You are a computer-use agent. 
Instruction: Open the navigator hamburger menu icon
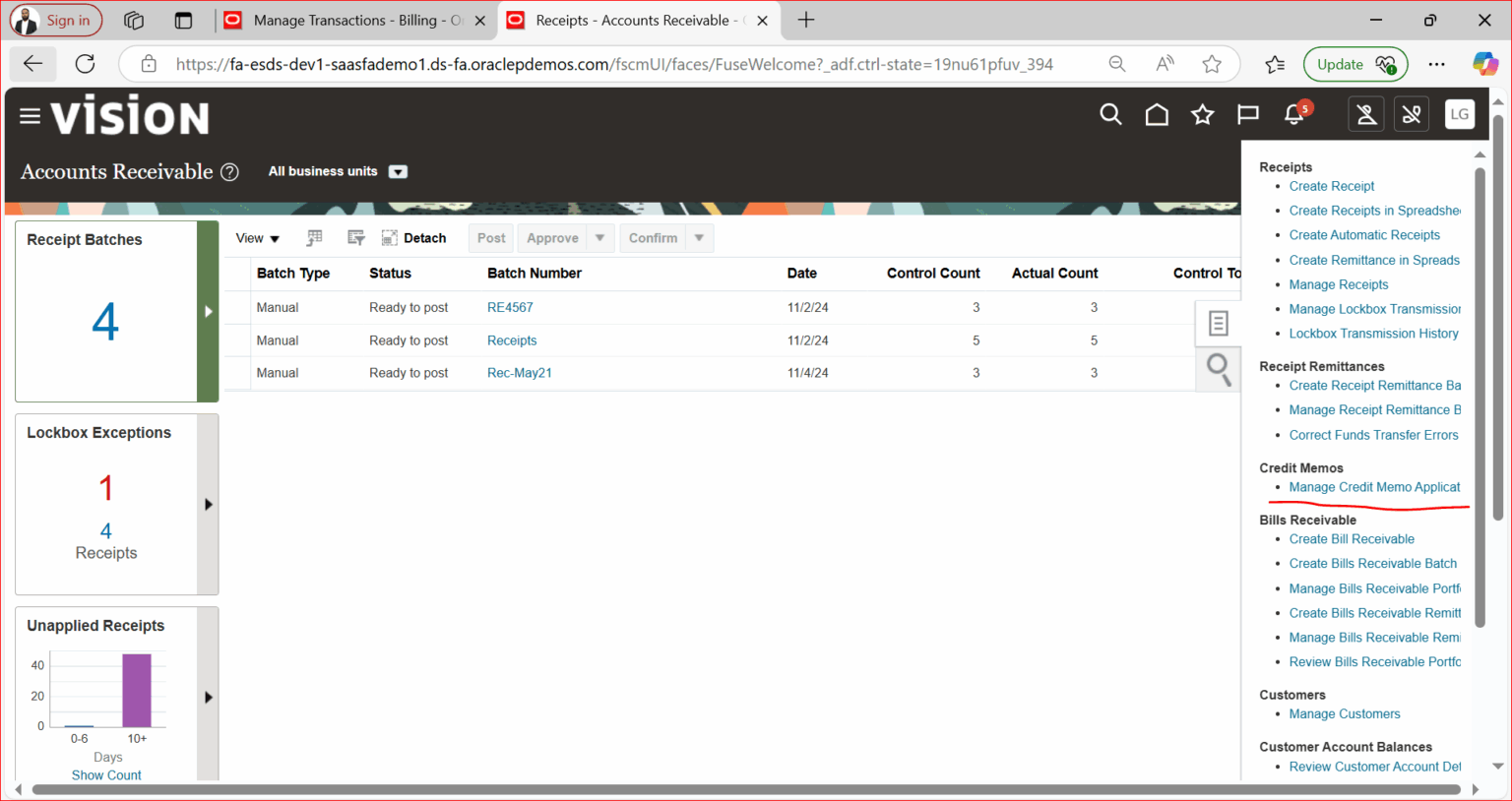(x=30, y=114)
